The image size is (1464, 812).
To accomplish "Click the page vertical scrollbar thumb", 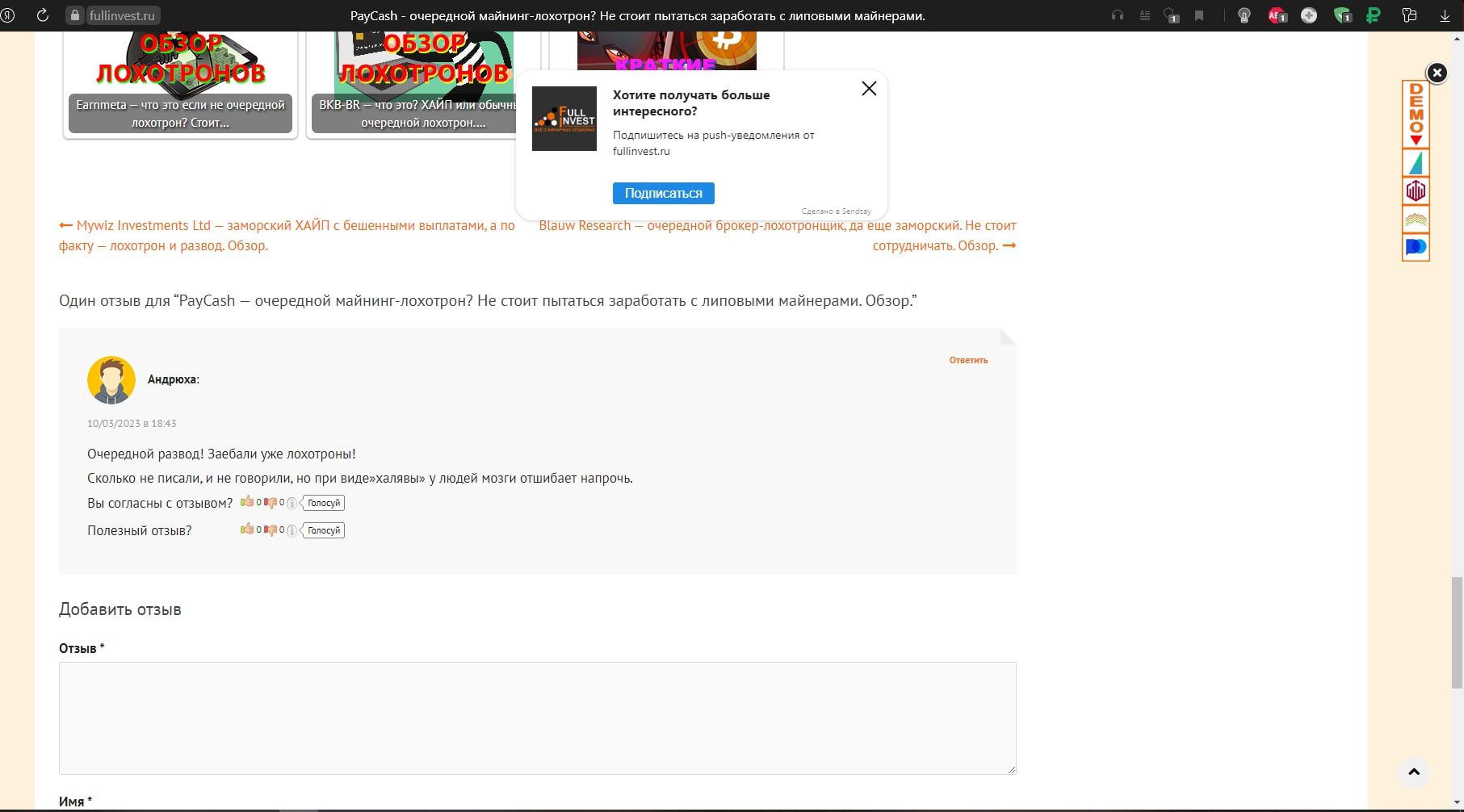I will (1457, 633).
